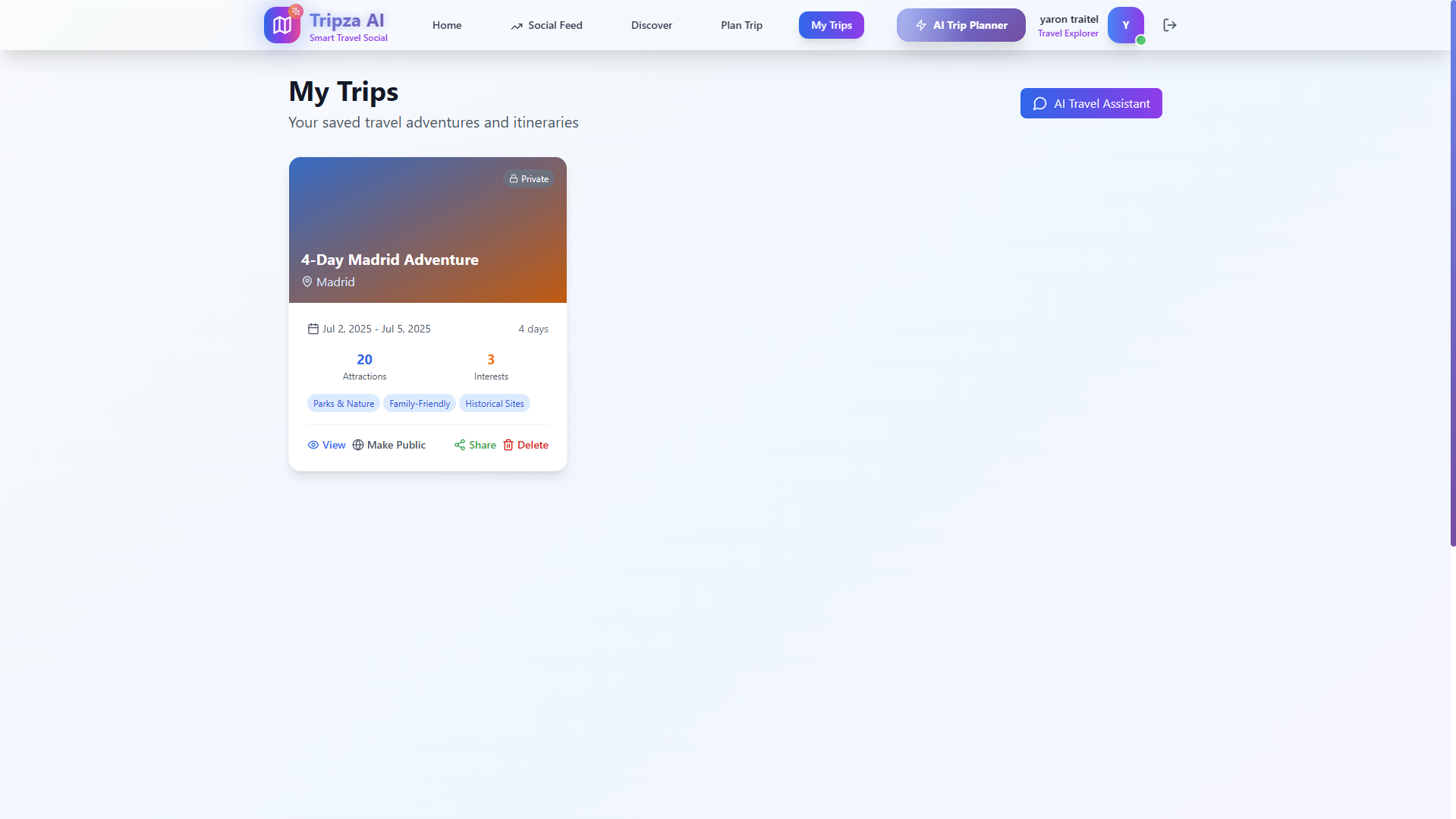Viewport: 1456px width, 819px height.
Task: View the 4-Day Madrid Adventure trip
Action: [x=326, y=445]
